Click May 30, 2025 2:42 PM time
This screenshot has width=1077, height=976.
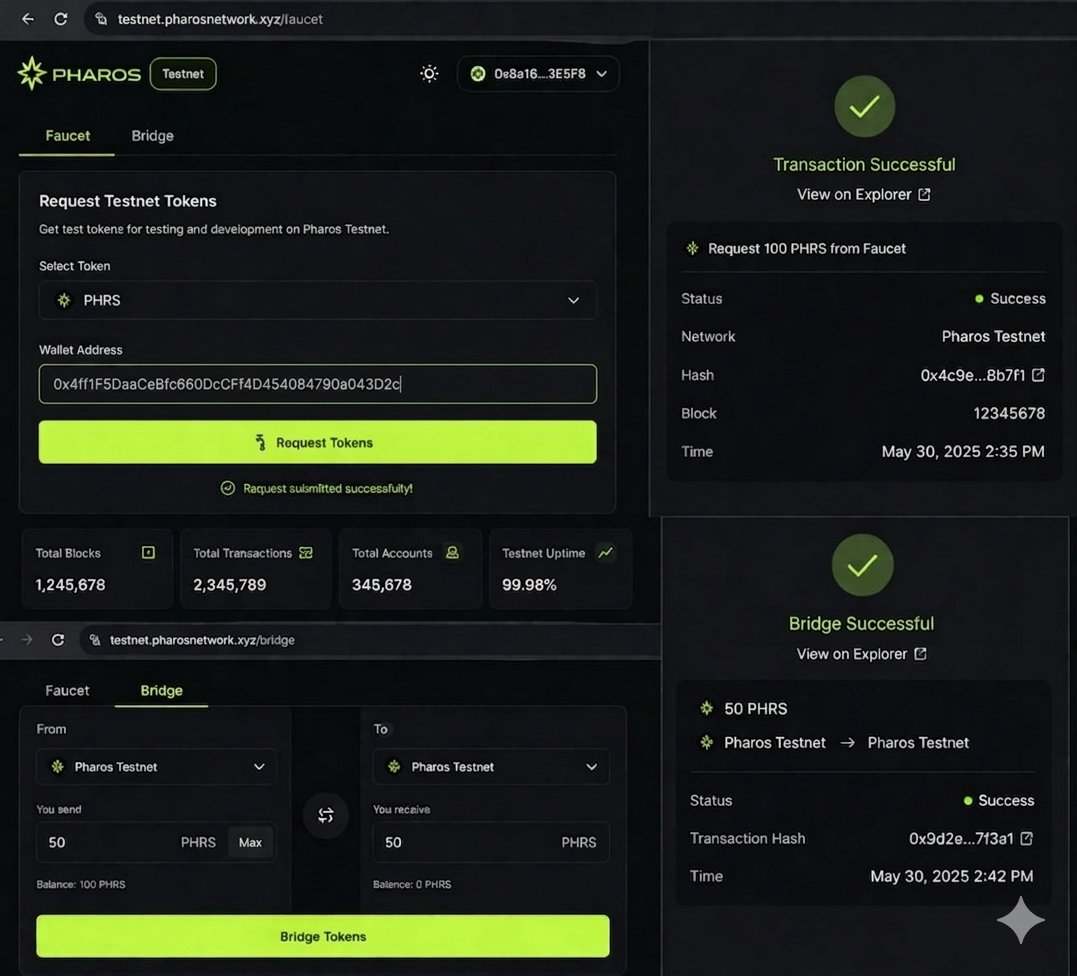click(951, 876)
